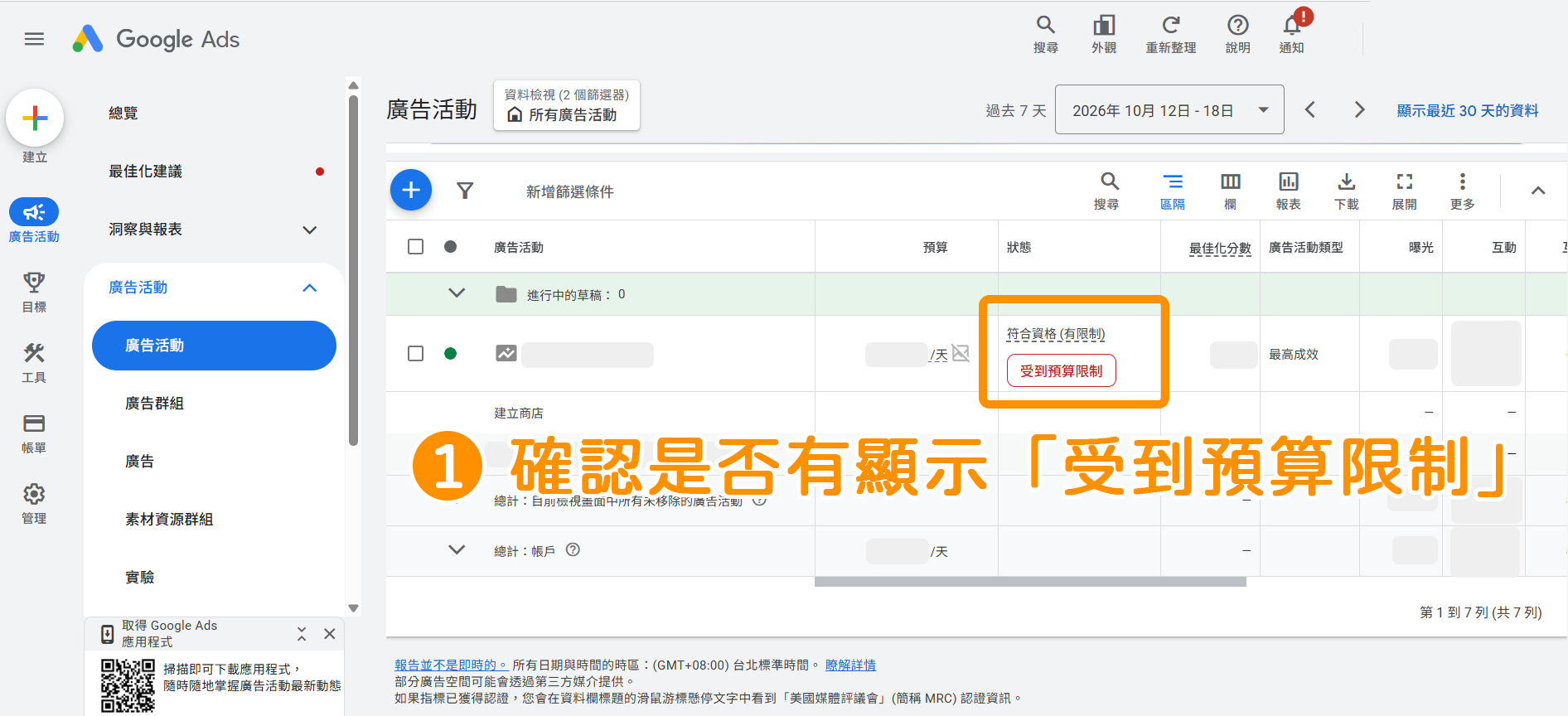Image resolution: width=1568 pixels, height=716 pixels.
Task: Click the blue add campaign plus button
Action: tap(411, 191)
